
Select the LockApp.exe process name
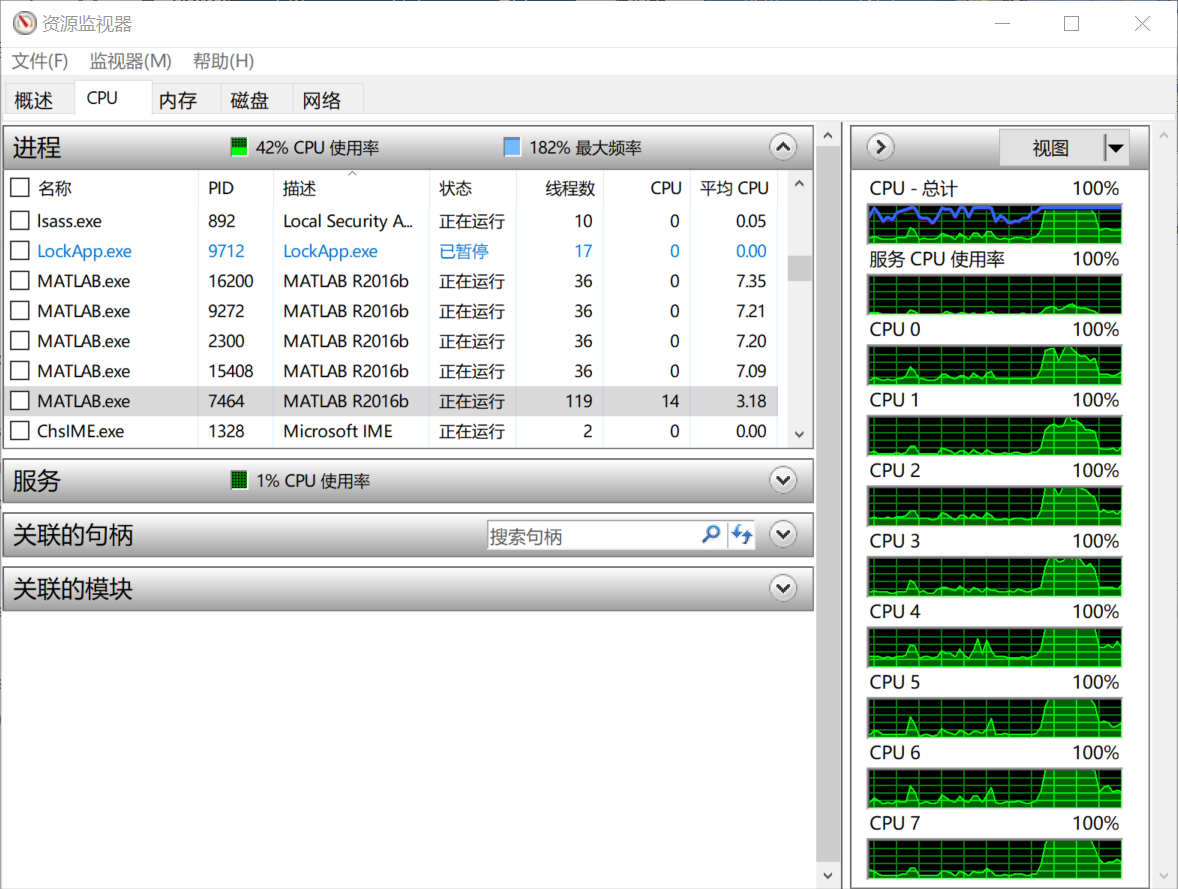pos(84,251)
